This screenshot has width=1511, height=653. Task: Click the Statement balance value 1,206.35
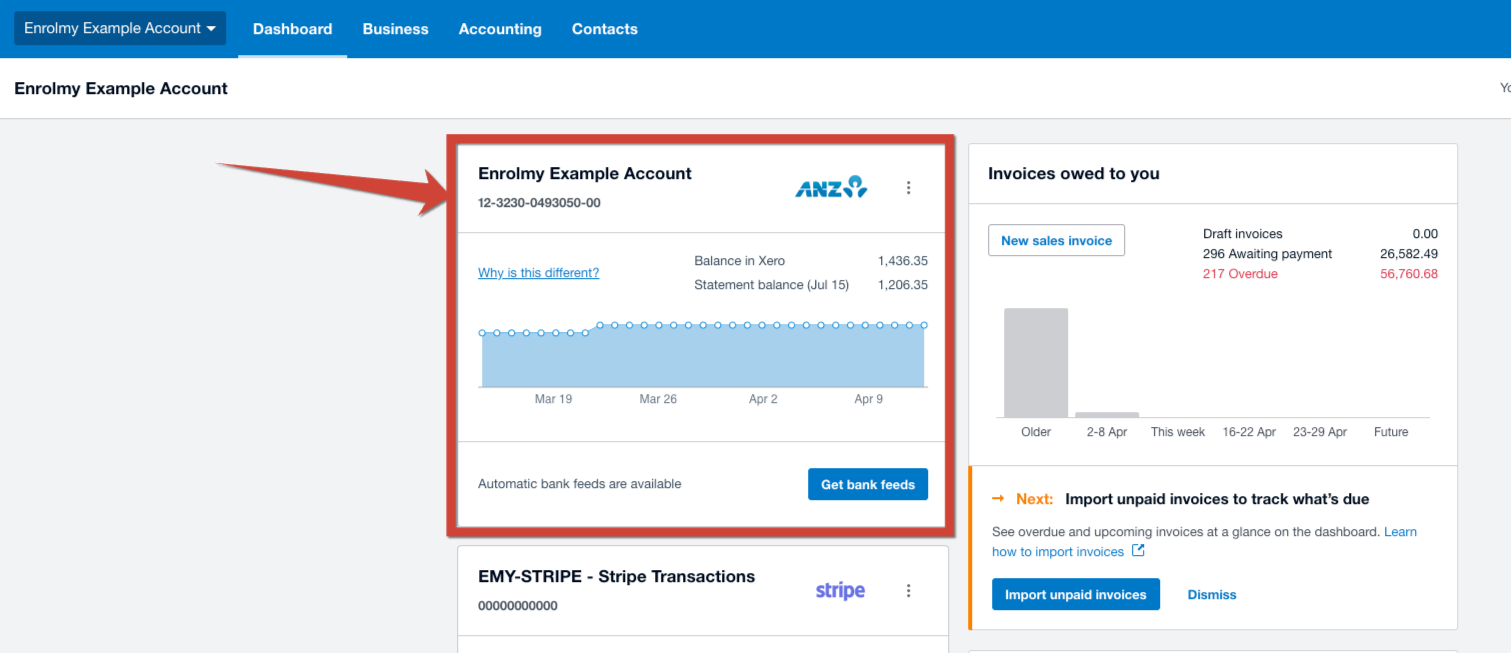click(x=902, y=284)
